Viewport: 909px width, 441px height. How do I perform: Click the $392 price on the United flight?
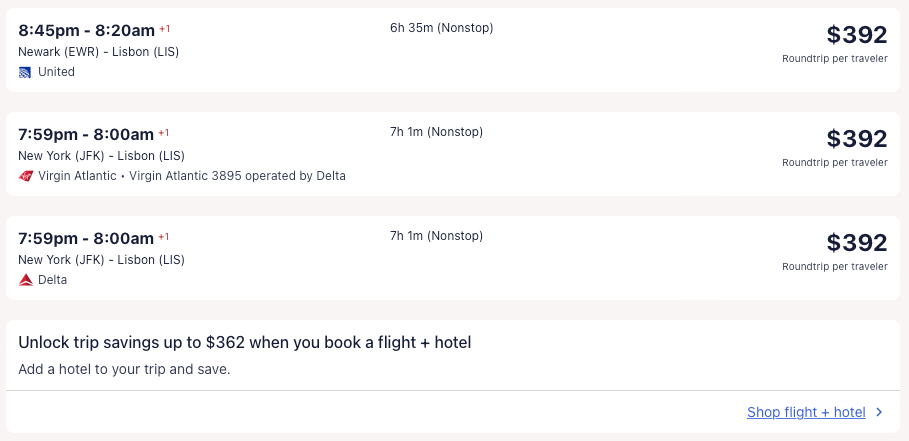pos(856,35)
